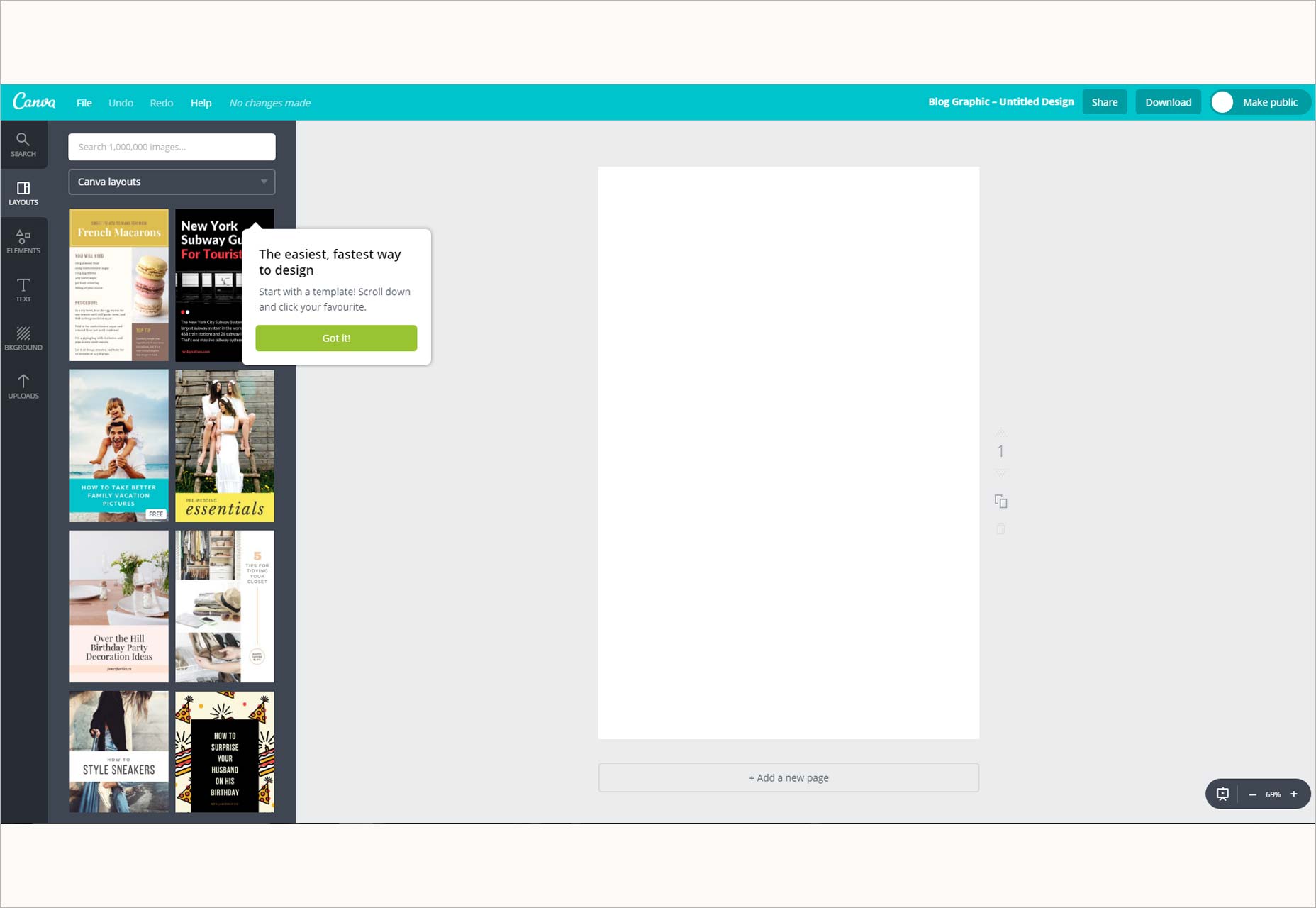Select the French Macarons layout

click(119, 285)
